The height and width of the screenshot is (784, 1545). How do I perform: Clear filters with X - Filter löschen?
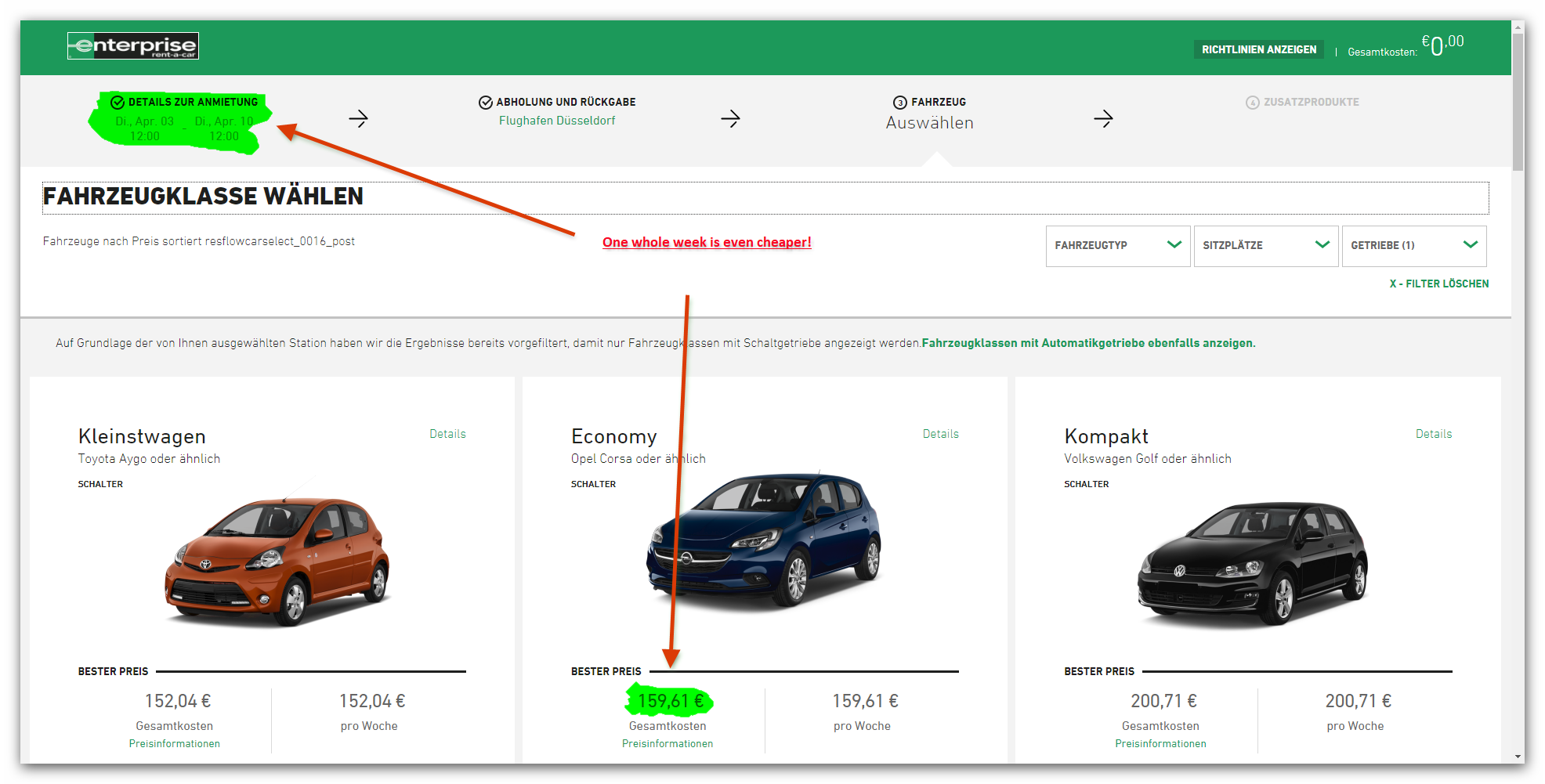[1438, 284]
